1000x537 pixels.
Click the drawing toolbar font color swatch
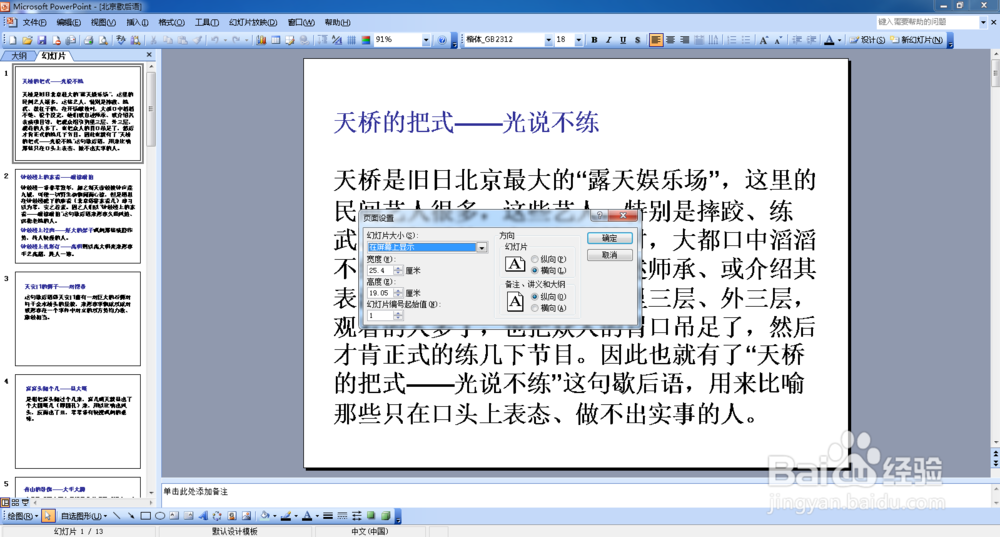coord(307,516)
